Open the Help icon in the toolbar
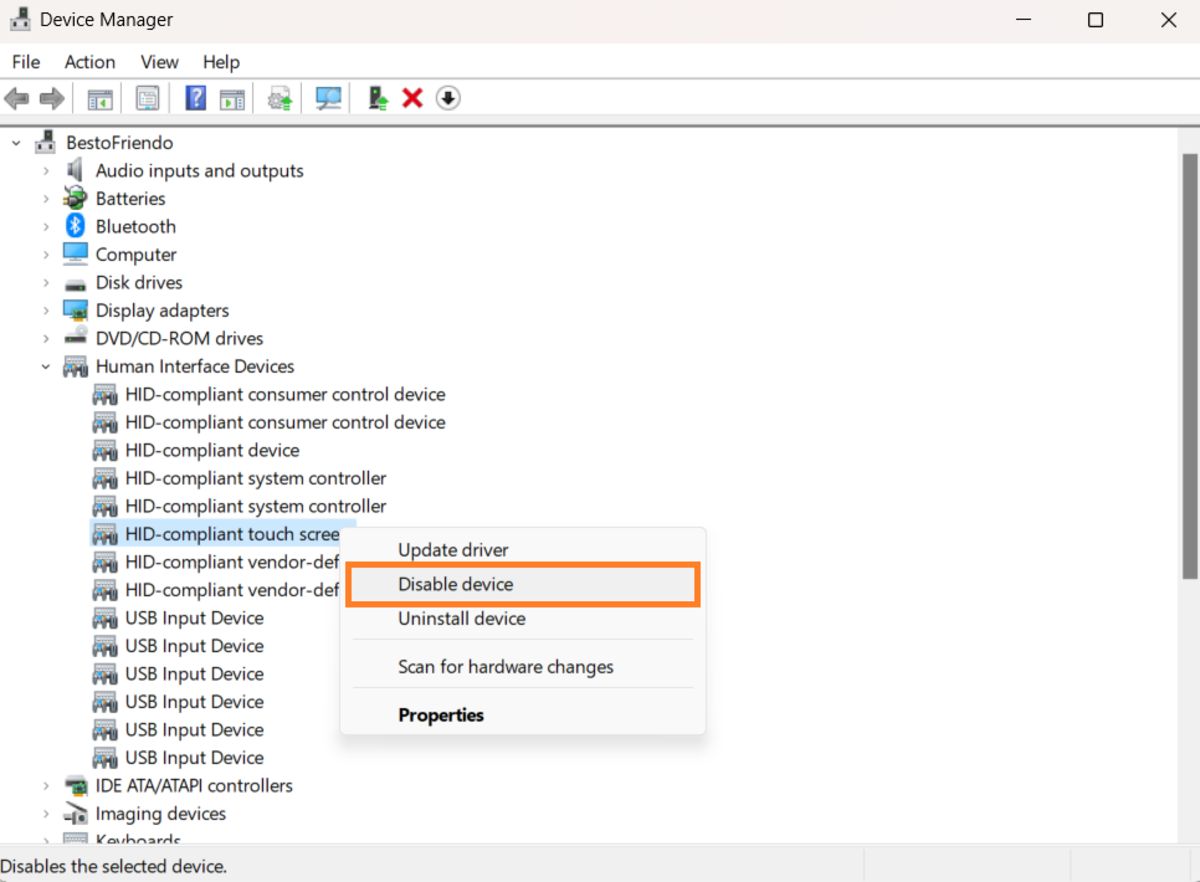Image resolution: width=1200 pixels, height=882 pixels. click(193, 97)
